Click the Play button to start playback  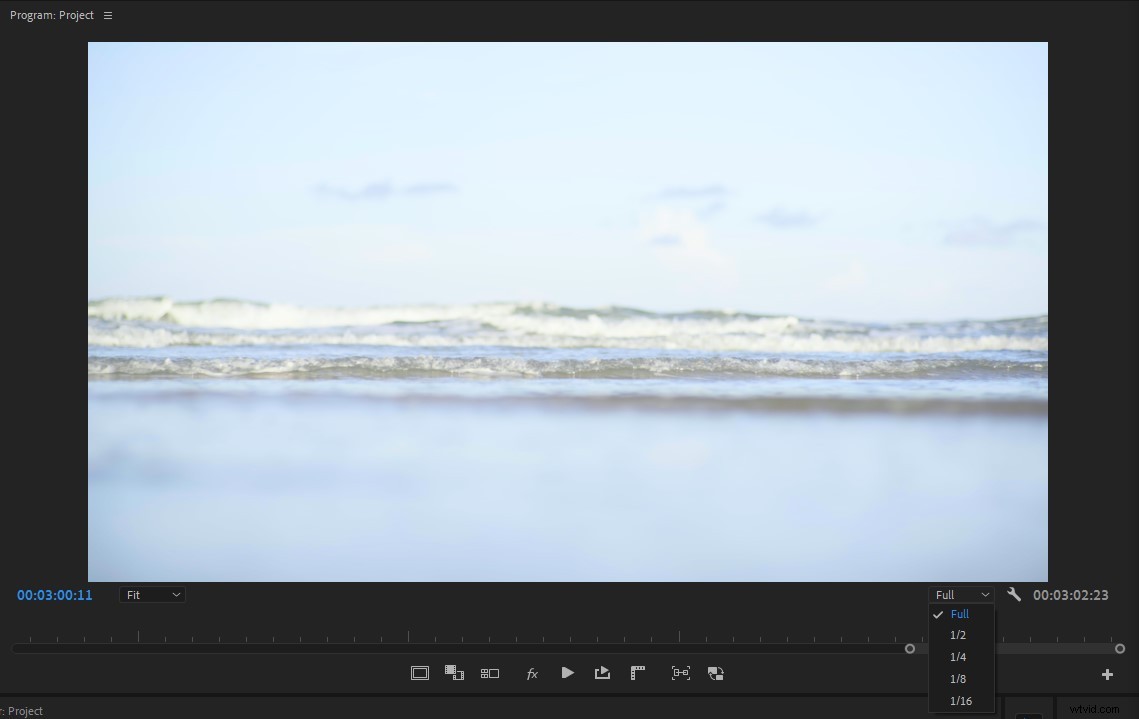568,673
